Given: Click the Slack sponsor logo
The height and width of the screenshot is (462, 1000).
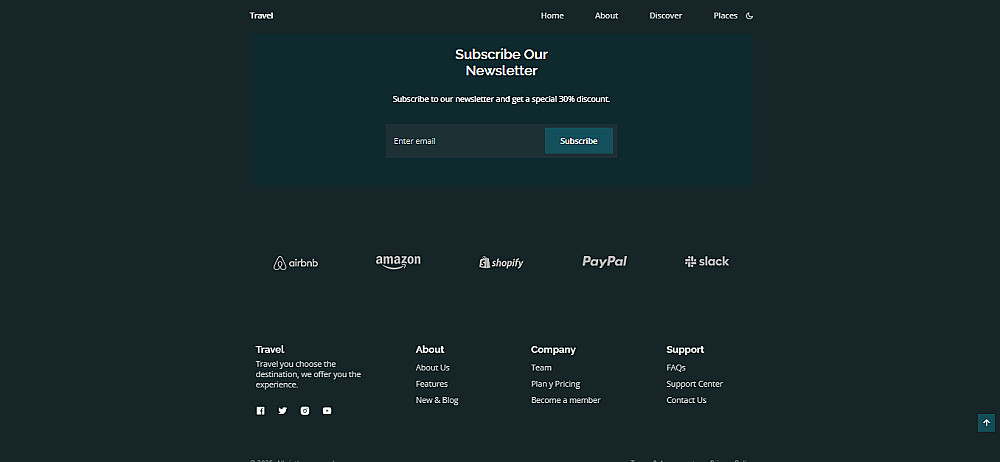Looking at the screenshot, I should coord(707,262).
